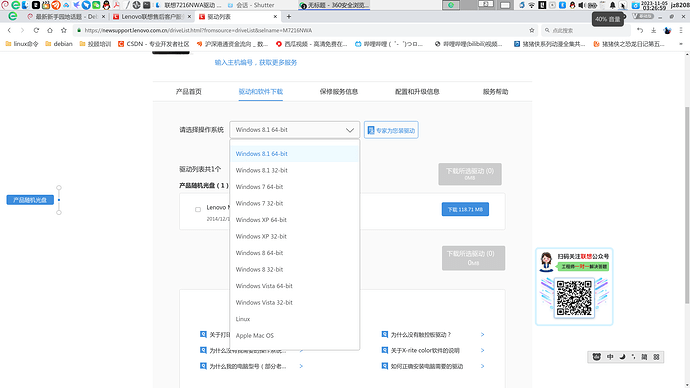690x388 pixels.
Task: Choose Windows 8.1 32-bit option
Action: pyautogui.click(x=294, y=170)
